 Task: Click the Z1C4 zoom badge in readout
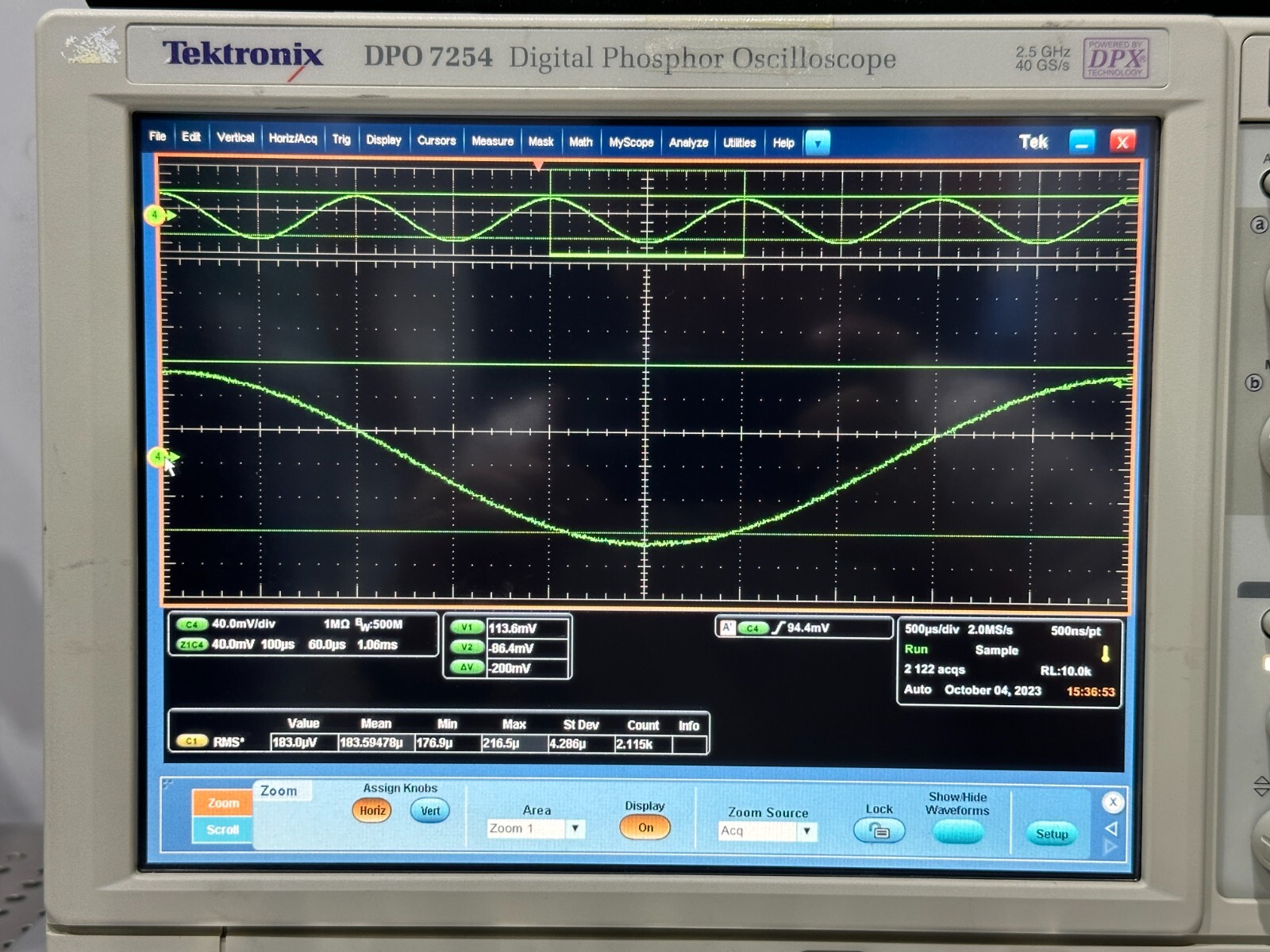point(191,644)
